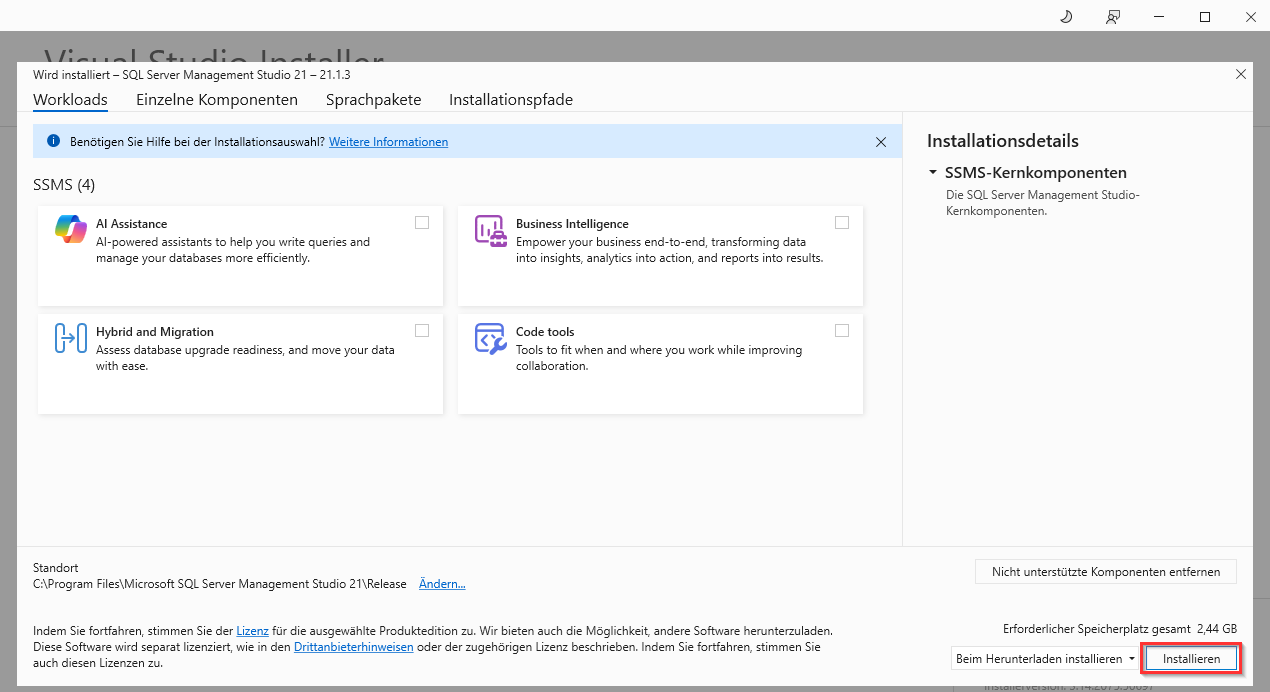Click the SSMS (4) section heading
This screenshot has width=1270, height=692.
click(x=64, y=185)
